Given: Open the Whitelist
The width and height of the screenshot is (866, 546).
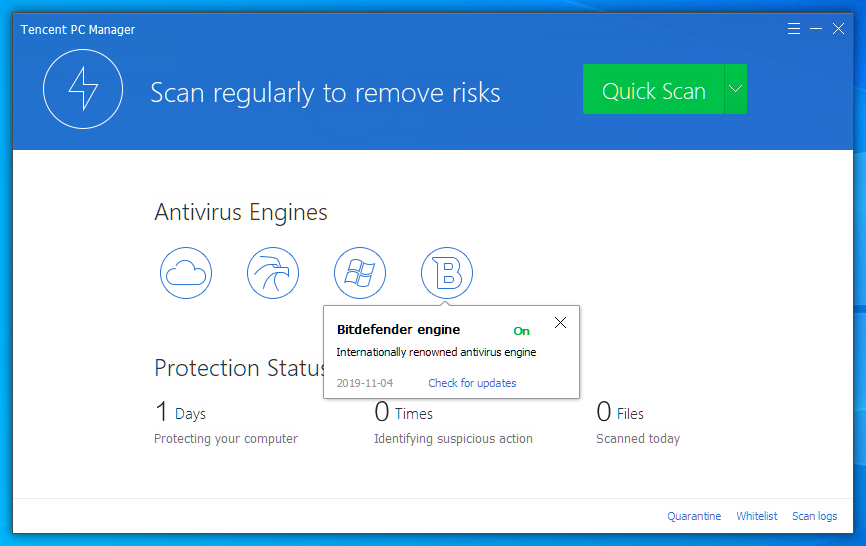Looking at the screenshot, I should pyautogui.click(x=757, y=516).
